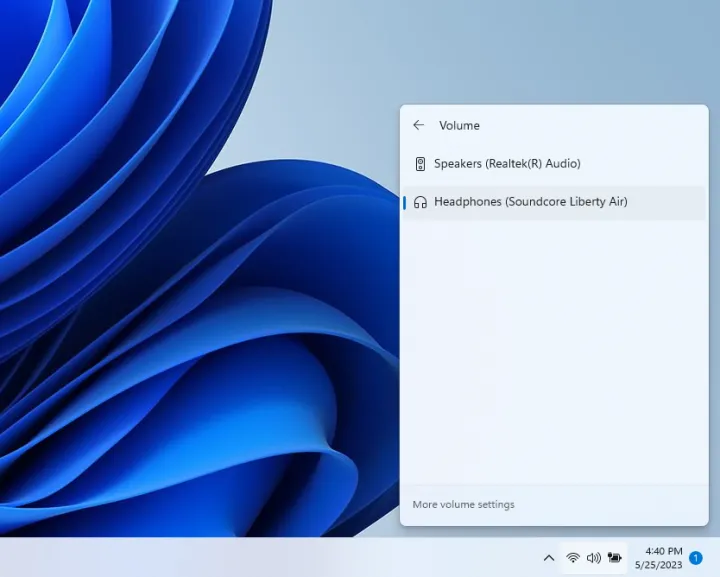Screen dimensions: 720x577
Task: Select Headphones (Soundcore Liberty Air) output
Action: pyautogui.click(x=530, y=202)
